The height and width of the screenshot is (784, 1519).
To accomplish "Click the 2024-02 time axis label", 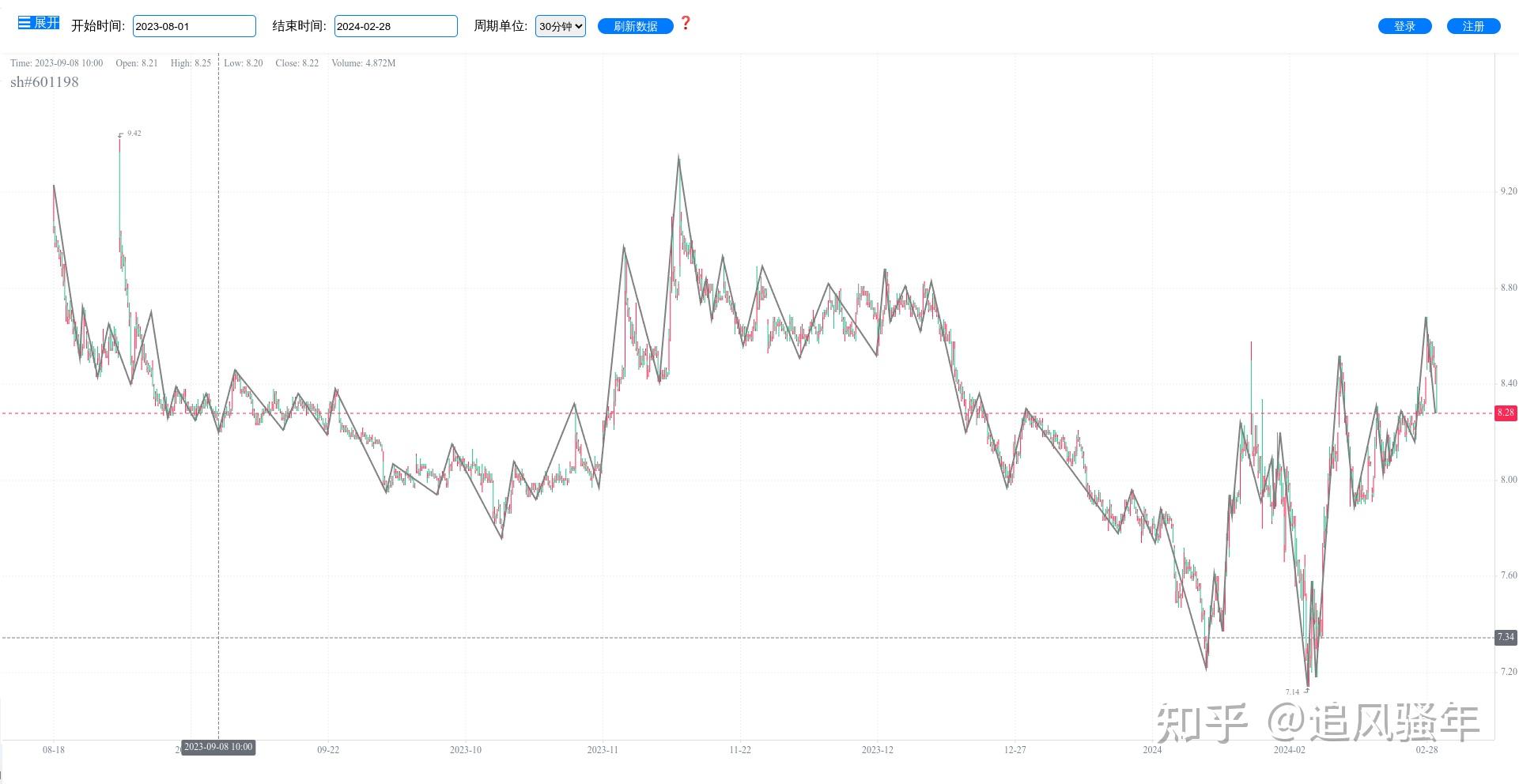I will (1290, 750).
